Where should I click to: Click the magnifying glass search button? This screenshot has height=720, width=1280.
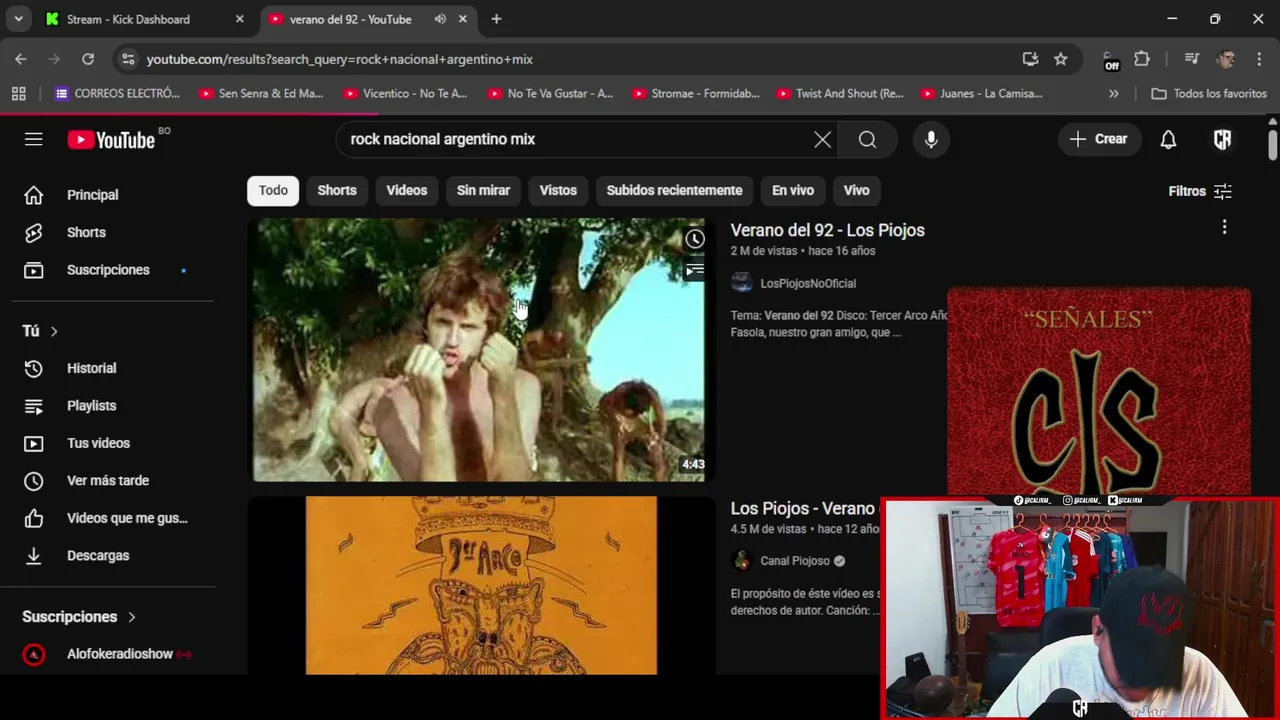point(867,139)
